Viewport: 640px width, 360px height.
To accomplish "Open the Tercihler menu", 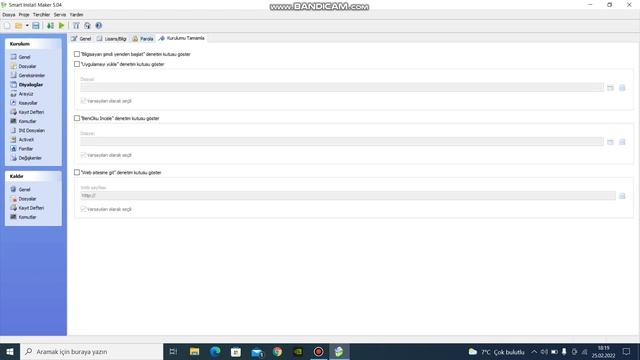I will [x=41, y=15].
